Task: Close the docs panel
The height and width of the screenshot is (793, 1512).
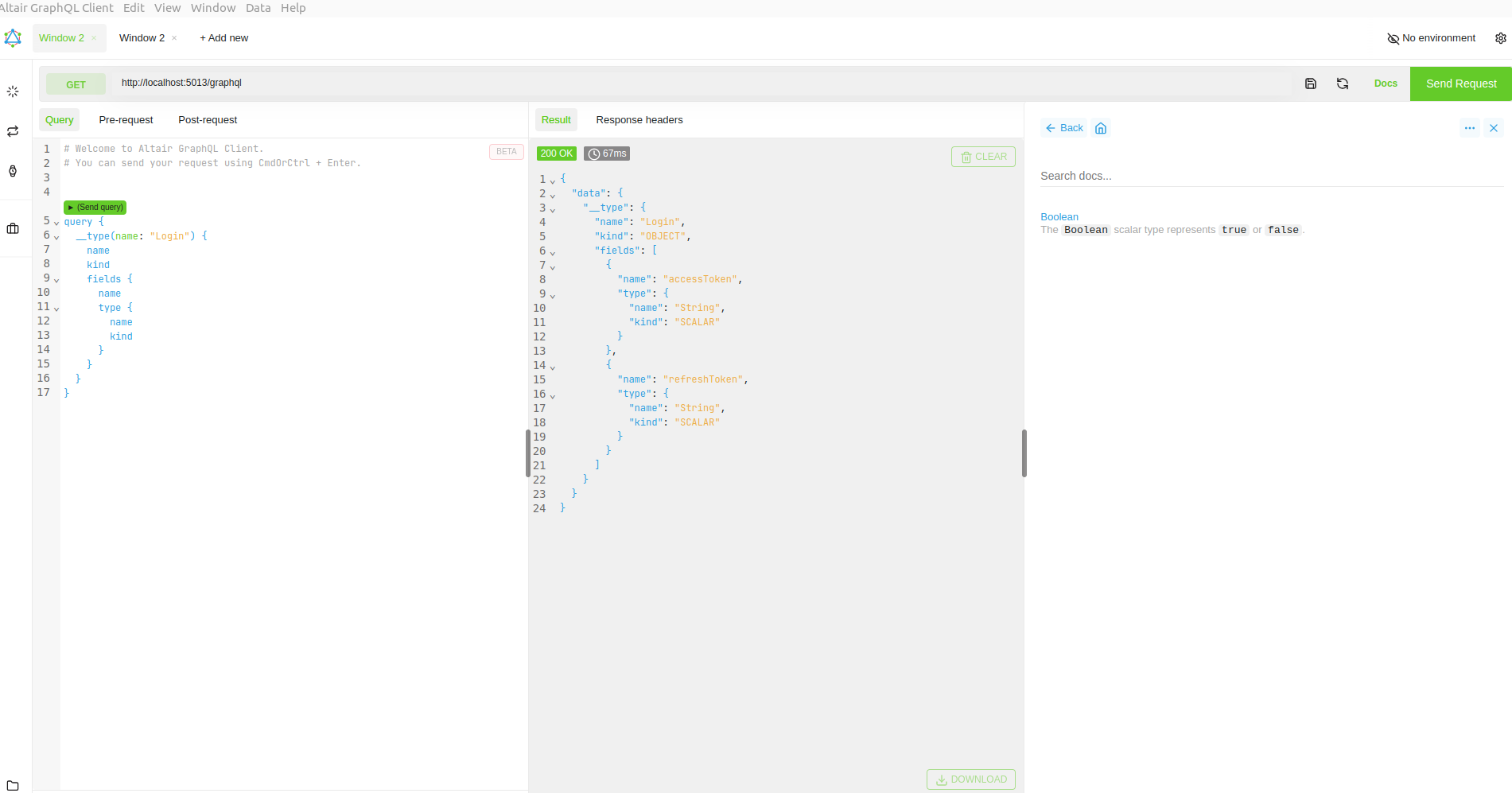Action: pos(1494,128)
